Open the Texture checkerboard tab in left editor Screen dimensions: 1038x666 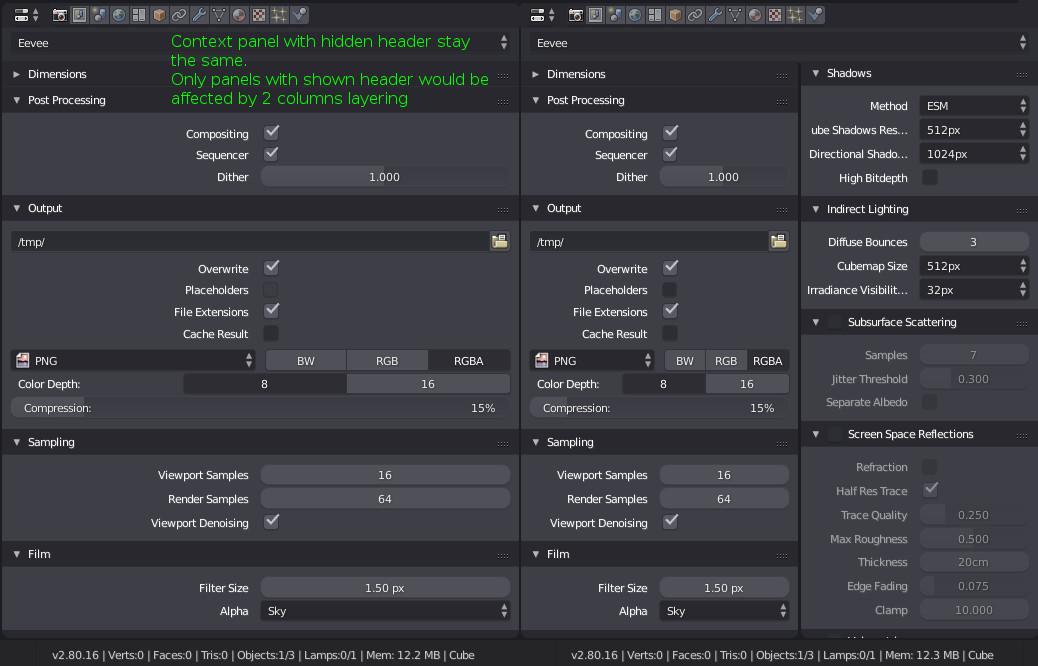pos(259,15)
